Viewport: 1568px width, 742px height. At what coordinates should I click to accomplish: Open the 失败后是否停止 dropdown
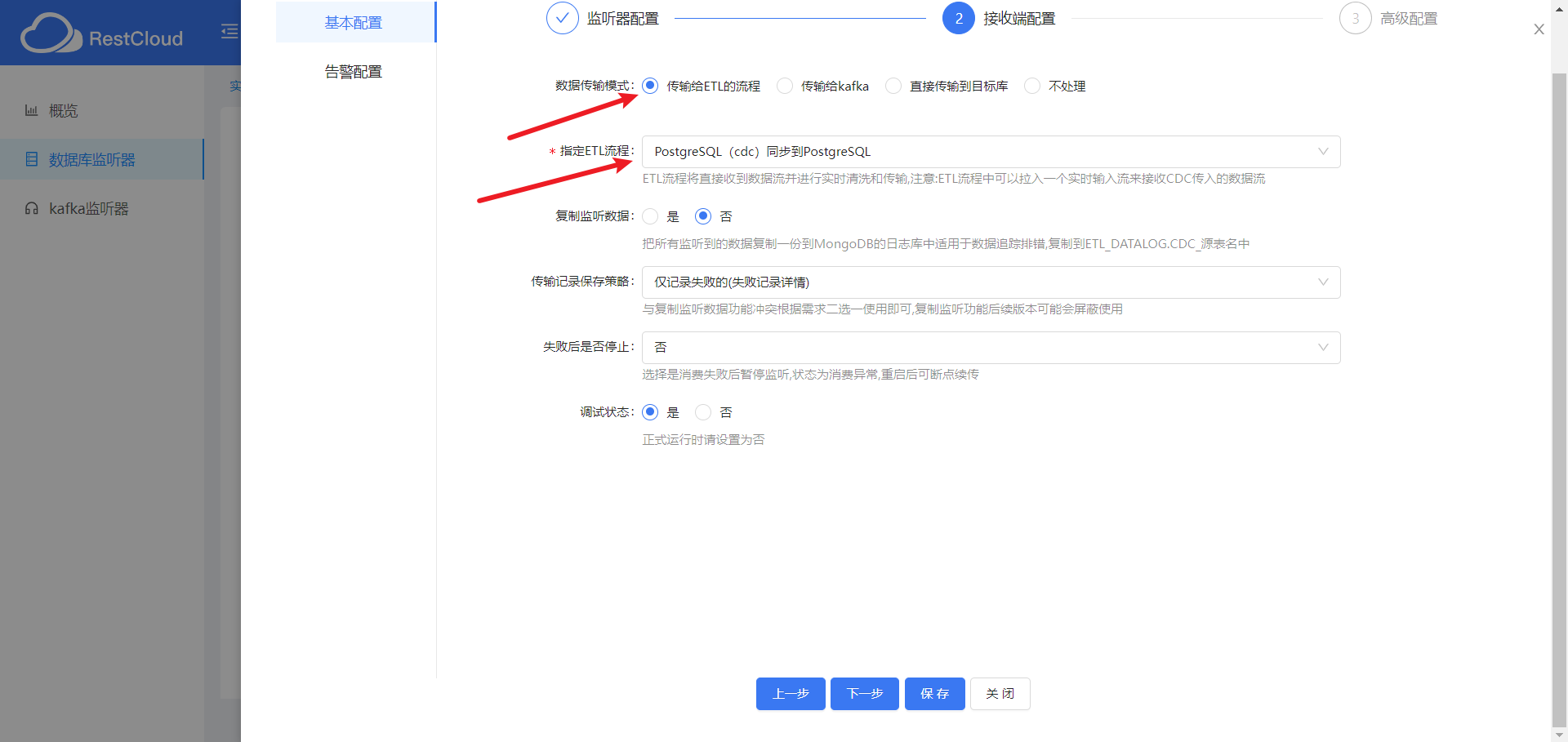(991, 348)
